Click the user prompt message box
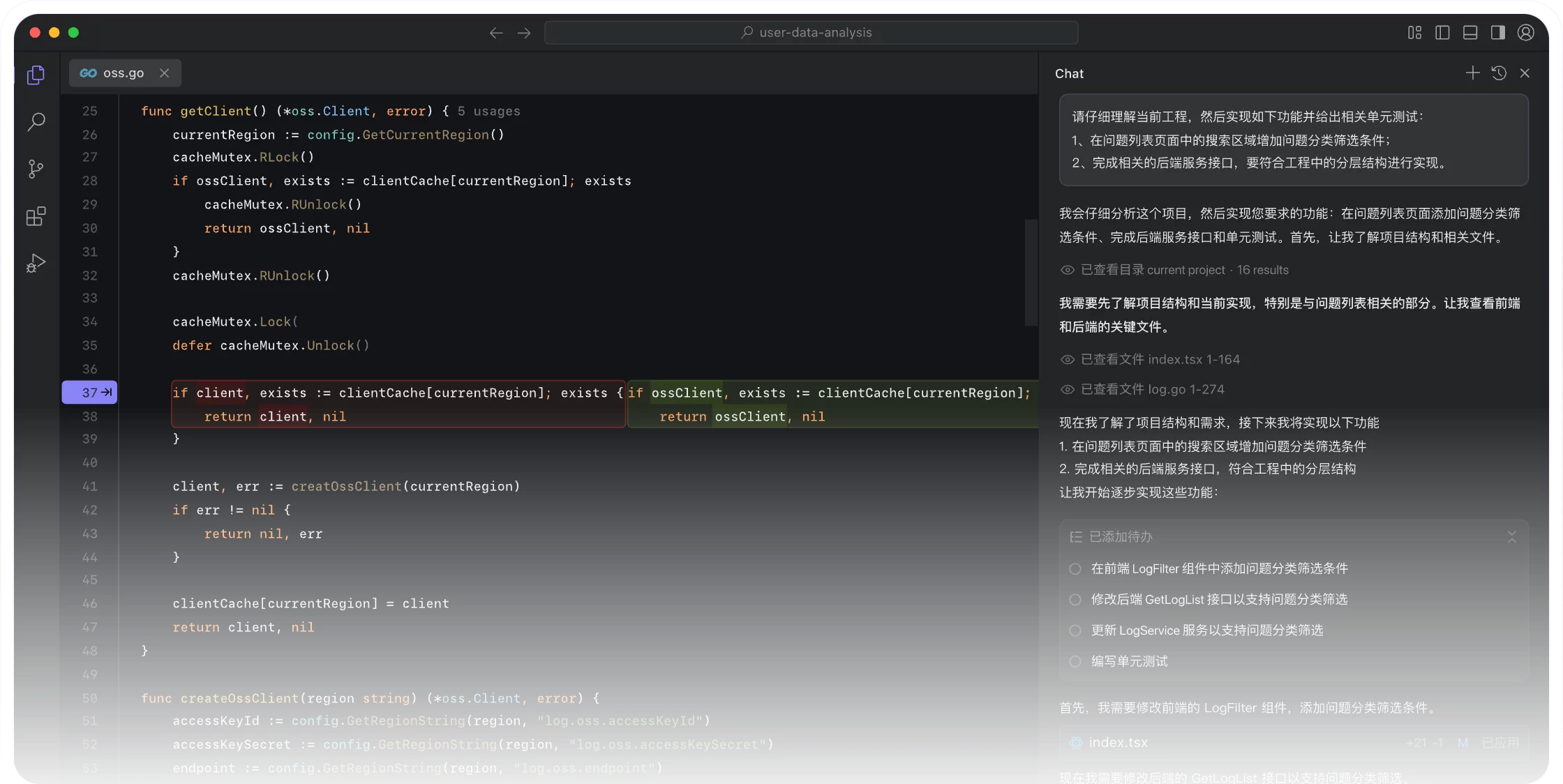 coord(1294,140)
